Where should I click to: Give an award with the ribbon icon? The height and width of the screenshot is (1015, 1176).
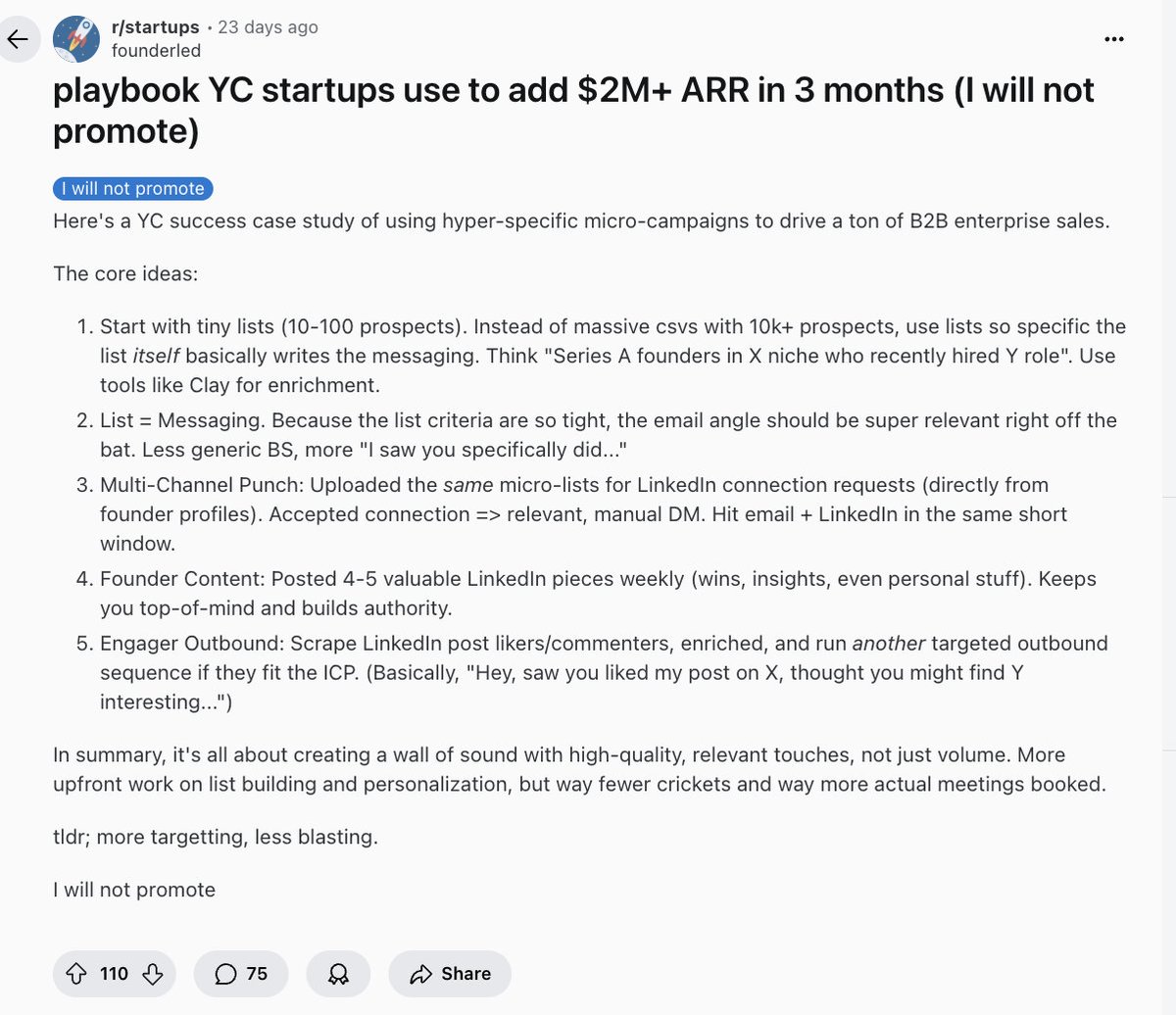338,974
